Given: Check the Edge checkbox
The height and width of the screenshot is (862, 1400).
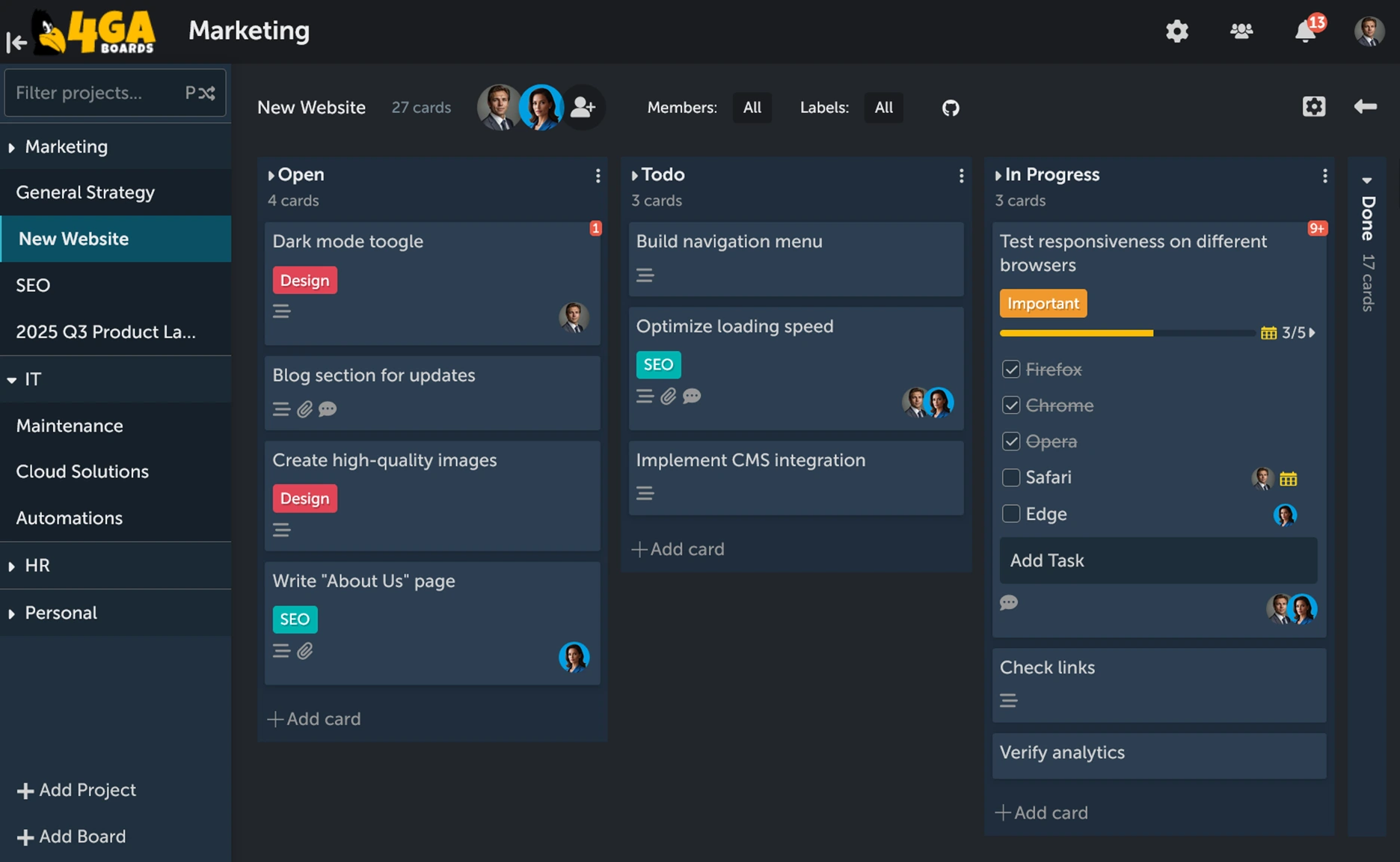Looking at the screenshot, I should coord(1011,514).
